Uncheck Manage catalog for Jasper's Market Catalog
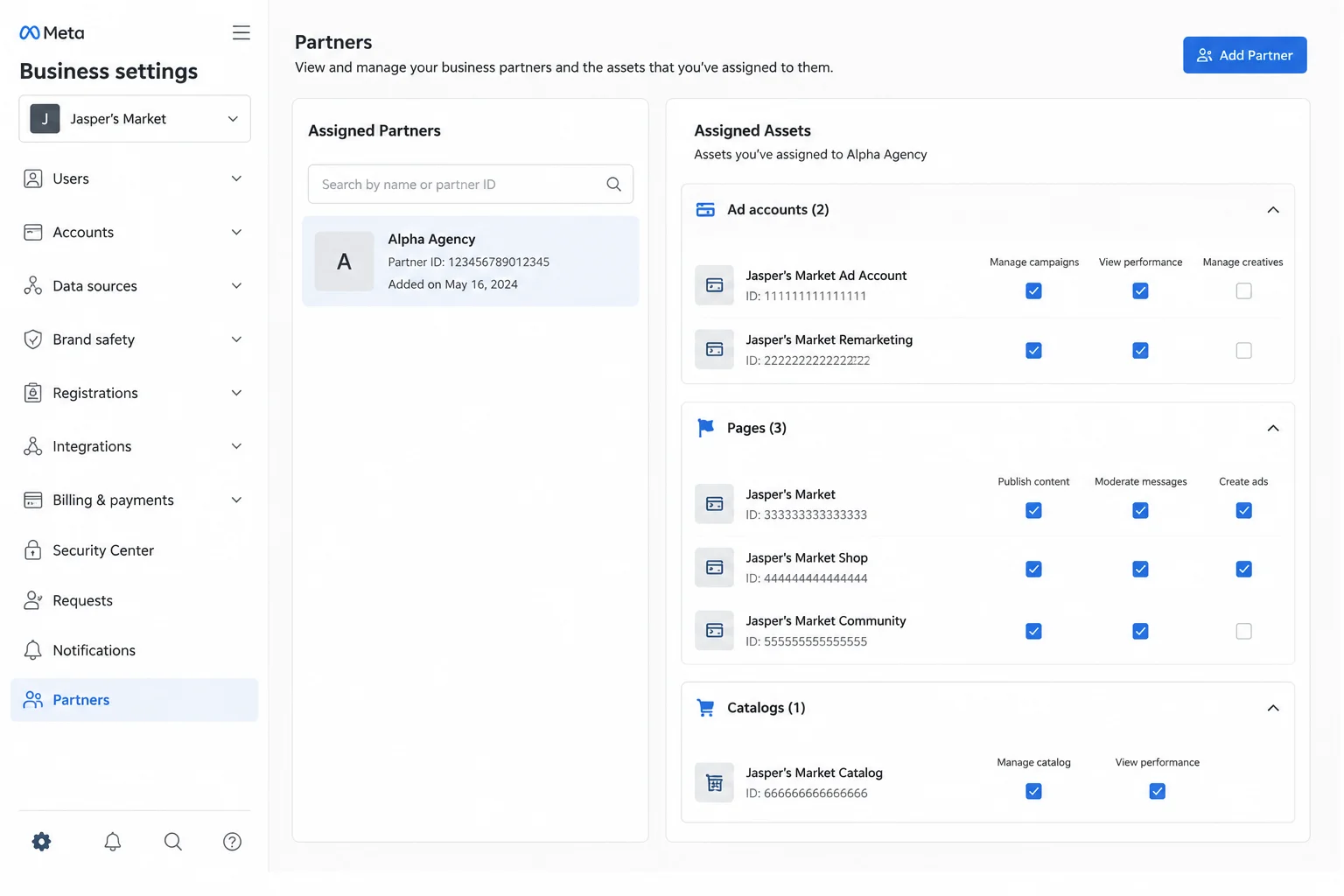Viewport: 1344px width, 896px height. click(1033, 791)
